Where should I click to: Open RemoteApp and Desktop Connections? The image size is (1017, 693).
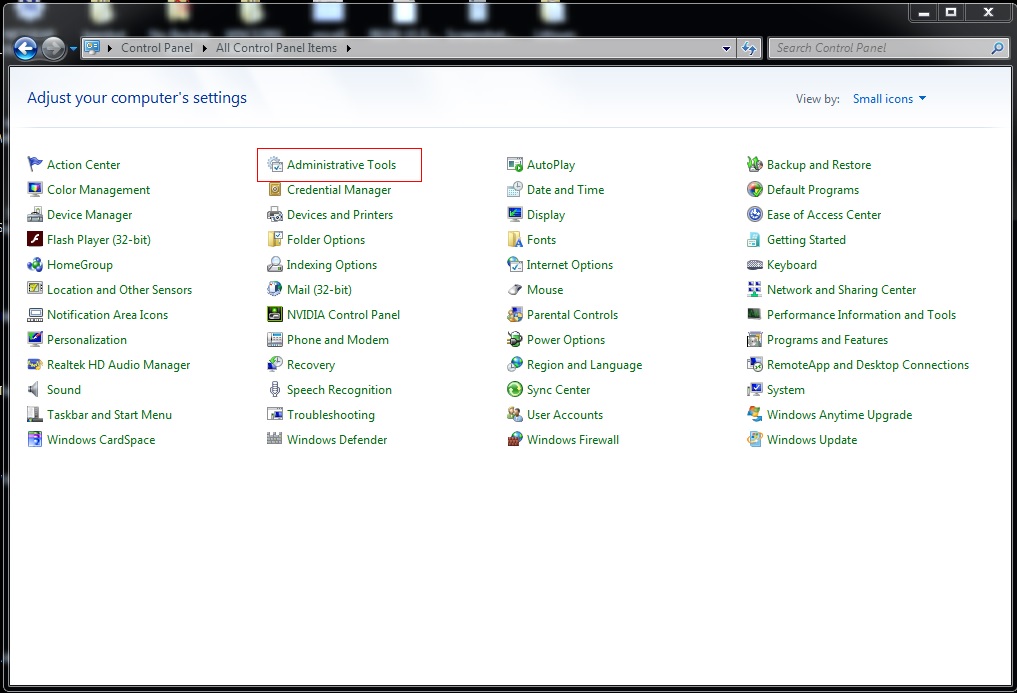[868, 364]
